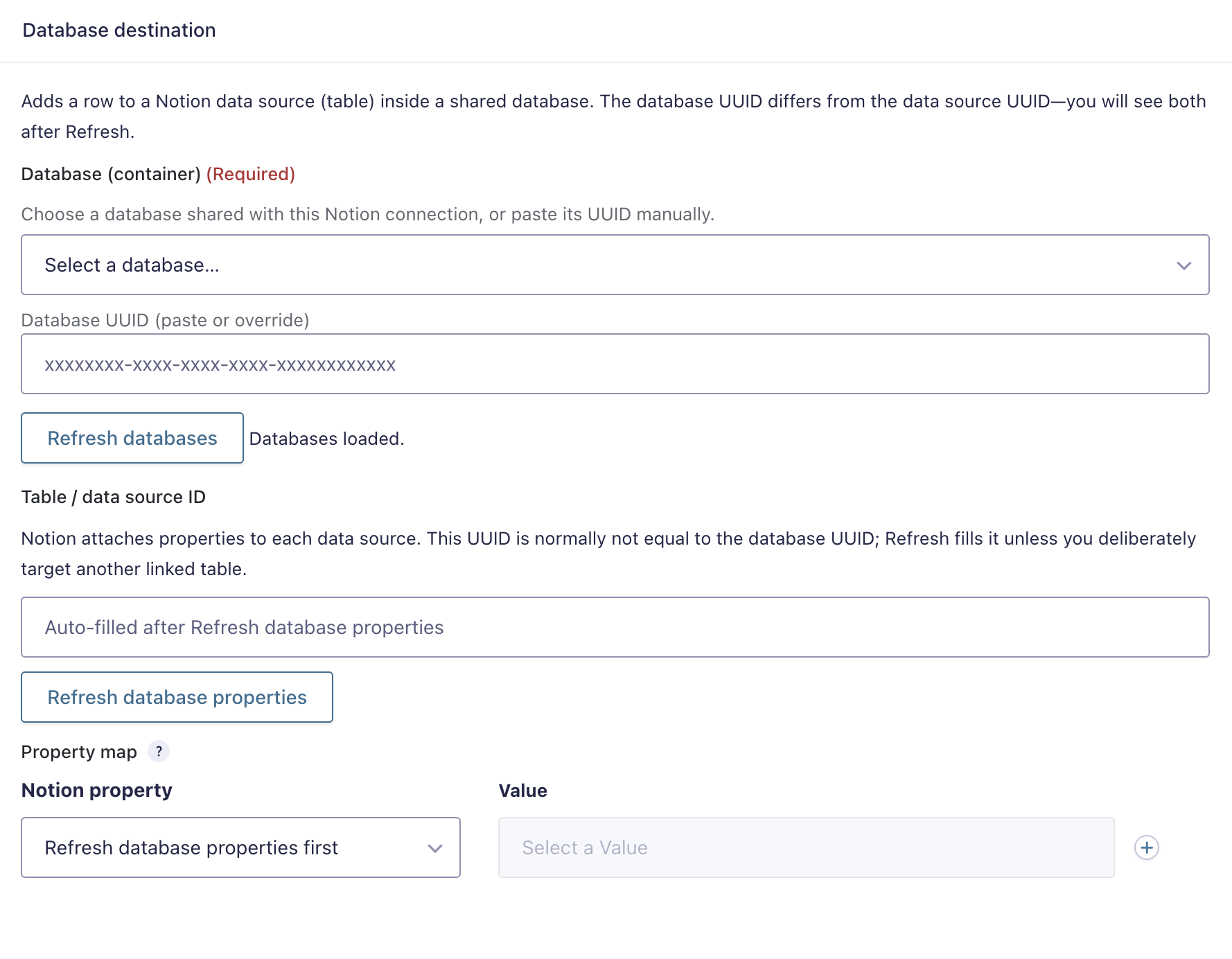The height and width of the screenshot is (959, 1232).
Task: Click the 'Database (container)' label
Action: [111, 174]
